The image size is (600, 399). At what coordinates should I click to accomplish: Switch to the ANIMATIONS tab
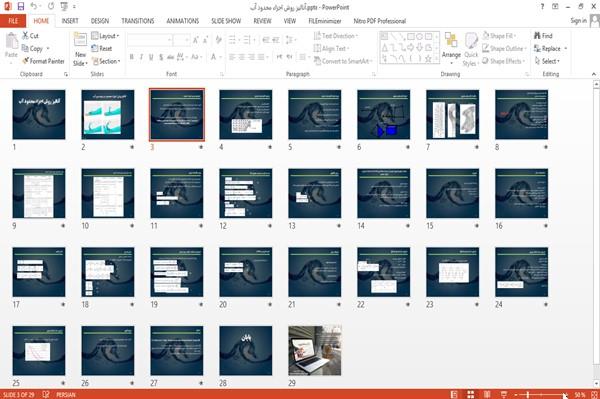(x=183, y=21)
